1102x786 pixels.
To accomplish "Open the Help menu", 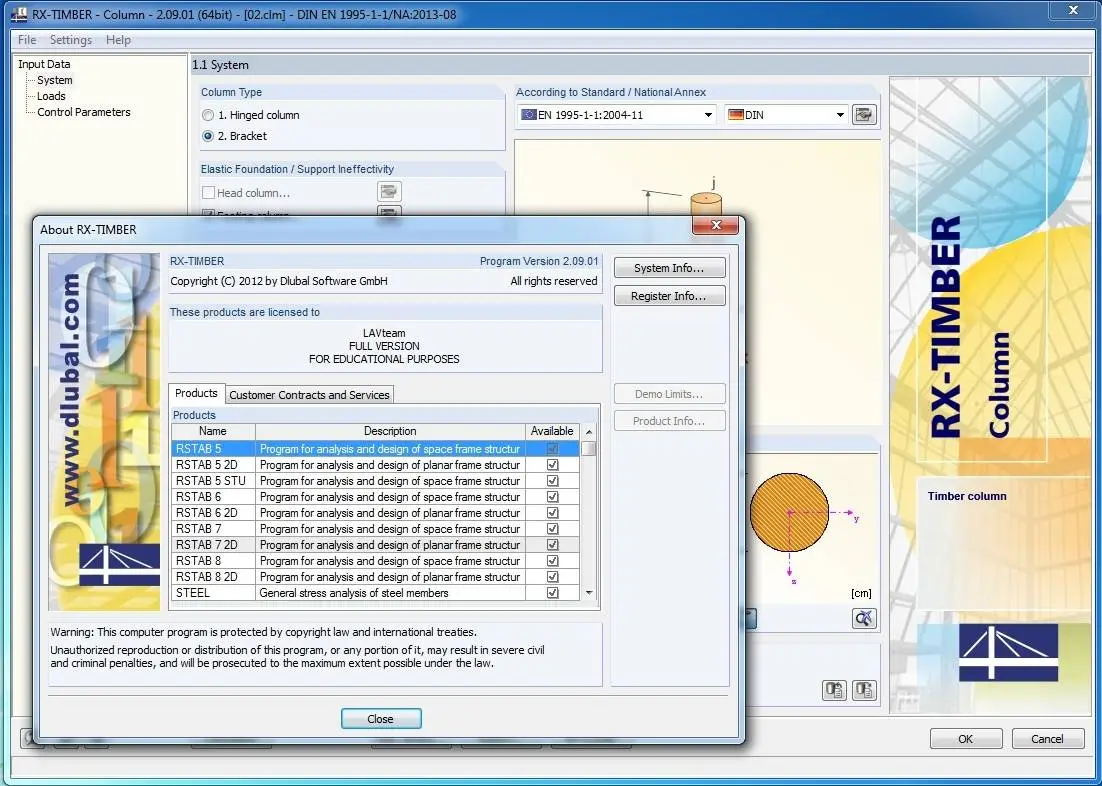I will 118,40.
